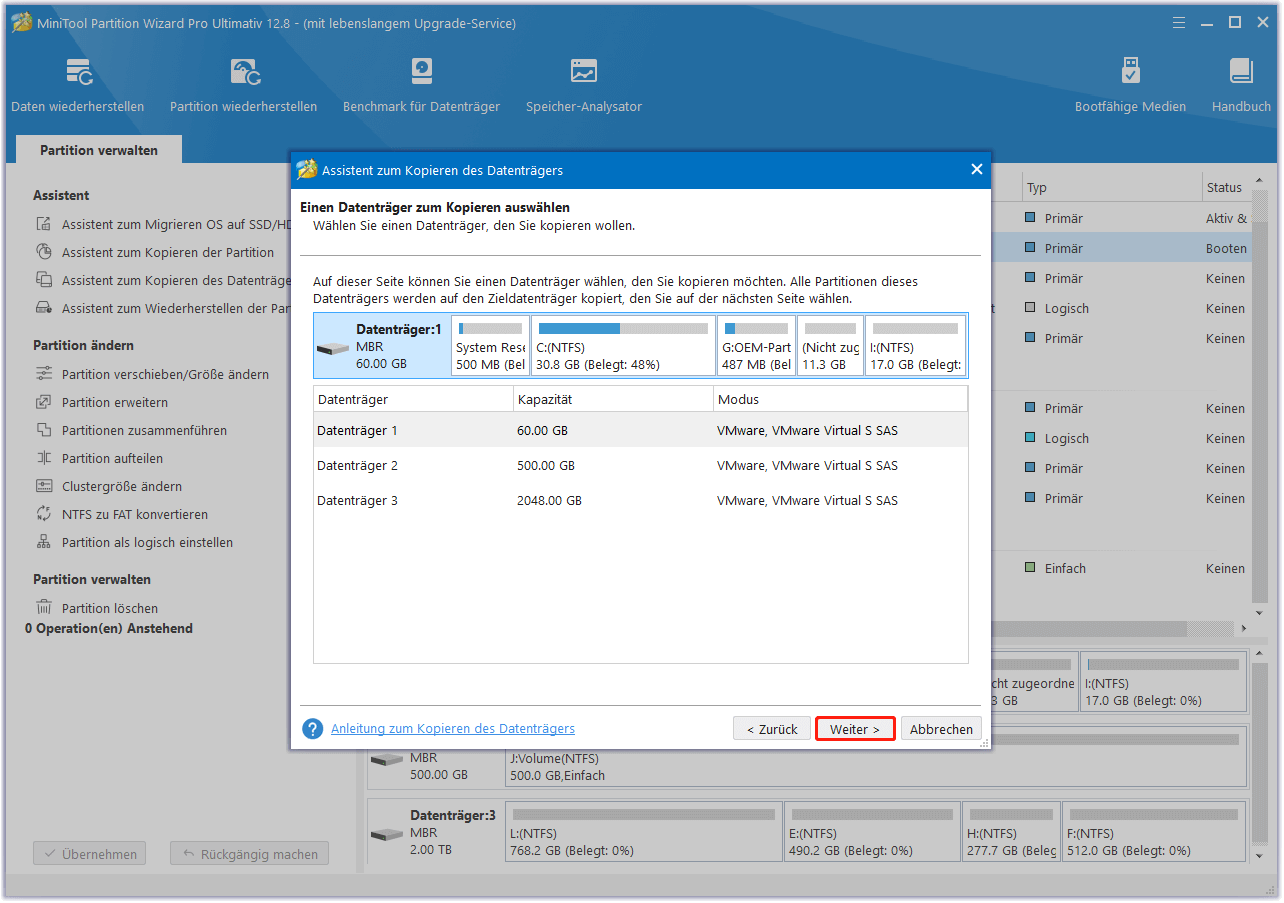Select Datenträger 1 row in list
The image size is (1284, 903).
tap(640, 430)
